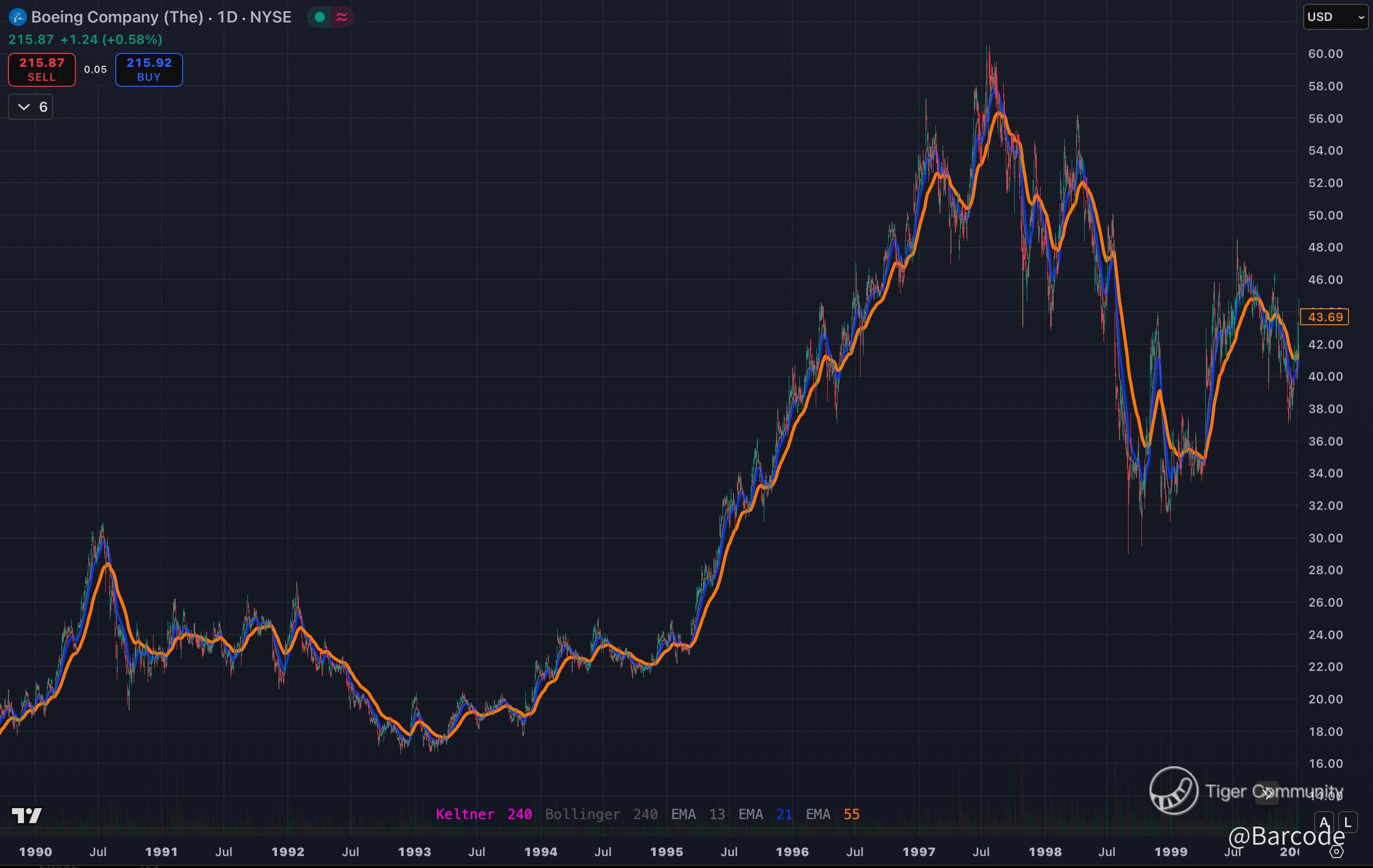1373x868 pixels.
Task: Click the Keltner 240 indicator label
Action: click(483, 814)
